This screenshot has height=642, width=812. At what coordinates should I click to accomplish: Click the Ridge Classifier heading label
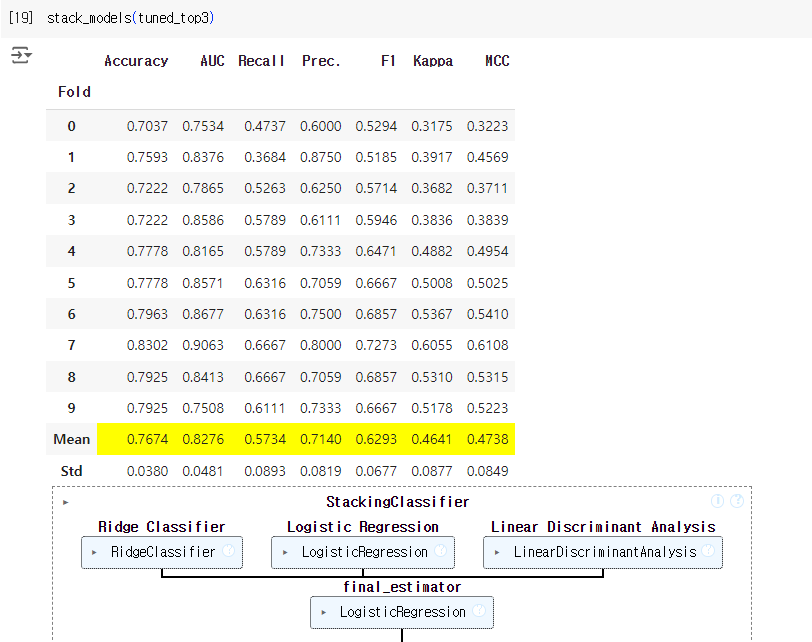click(162, 527)
